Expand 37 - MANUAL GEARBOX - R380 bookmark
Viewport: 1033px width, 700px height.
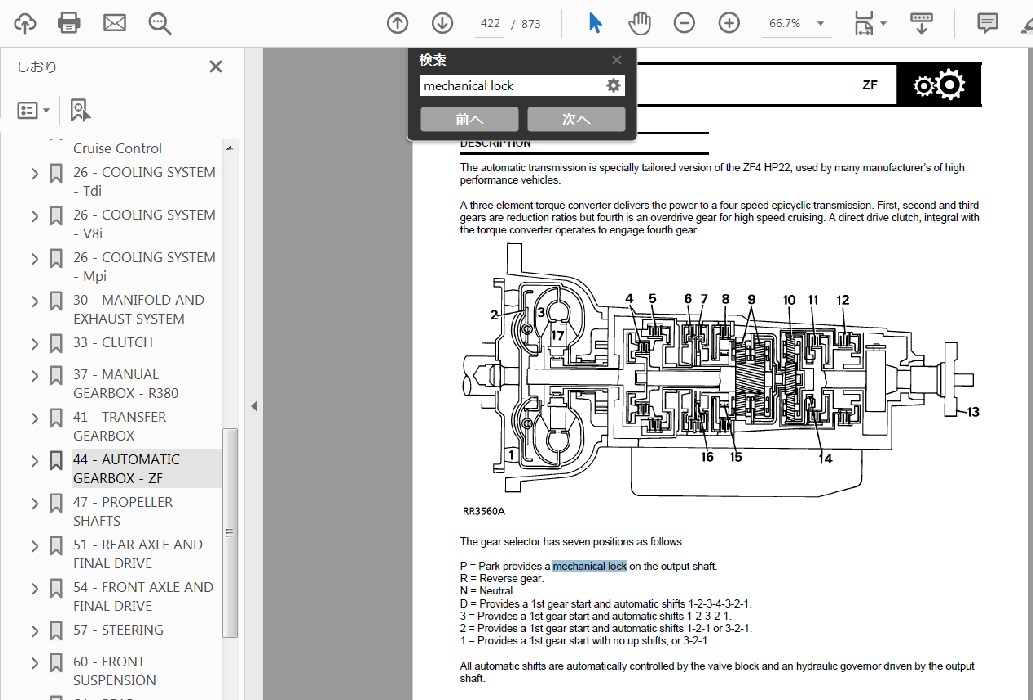(x=35, y=376)
